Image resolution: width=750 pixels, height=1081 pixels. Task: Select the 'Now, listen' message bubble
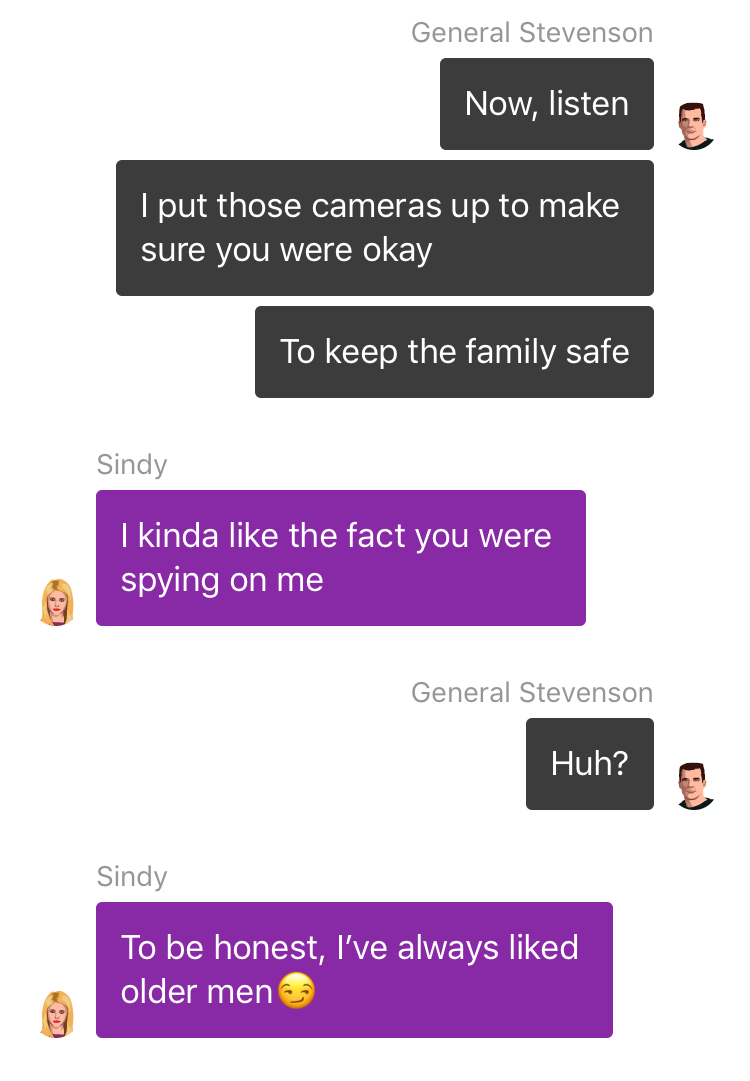click(x=547, y=104)
